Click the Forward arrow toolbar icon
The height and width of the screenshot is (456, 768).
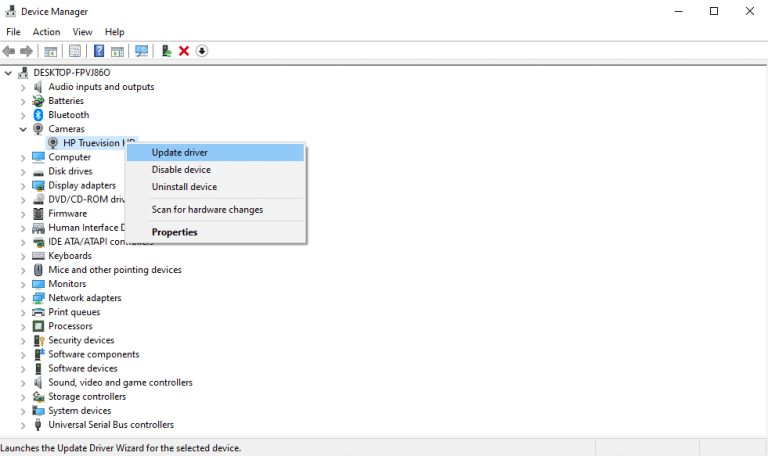tap(26, 51)
